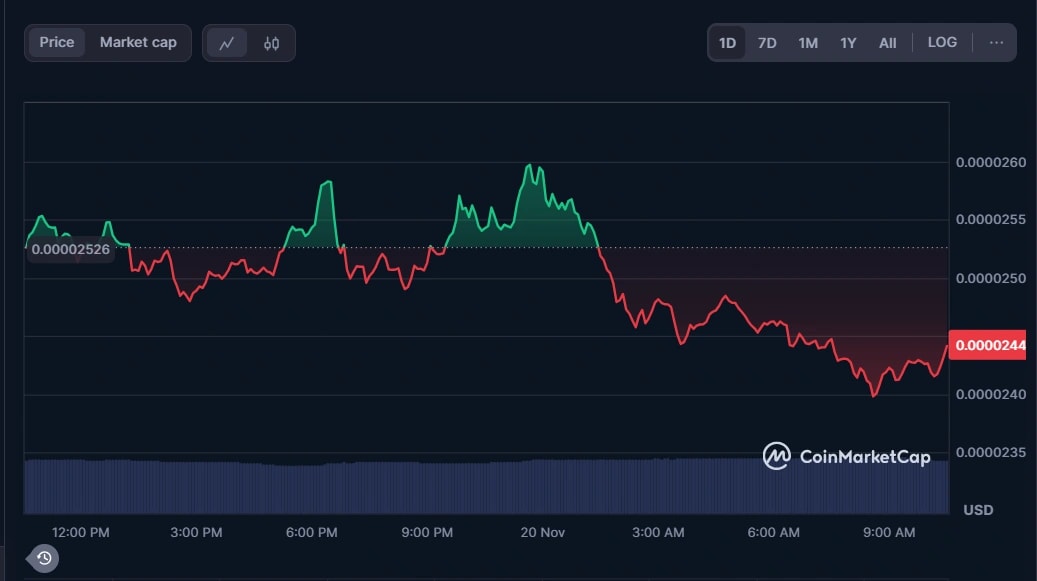This screenshot has height=581, width=1037.
Task: Click the 12:00 PM time axis label
Action: (81, 533)
